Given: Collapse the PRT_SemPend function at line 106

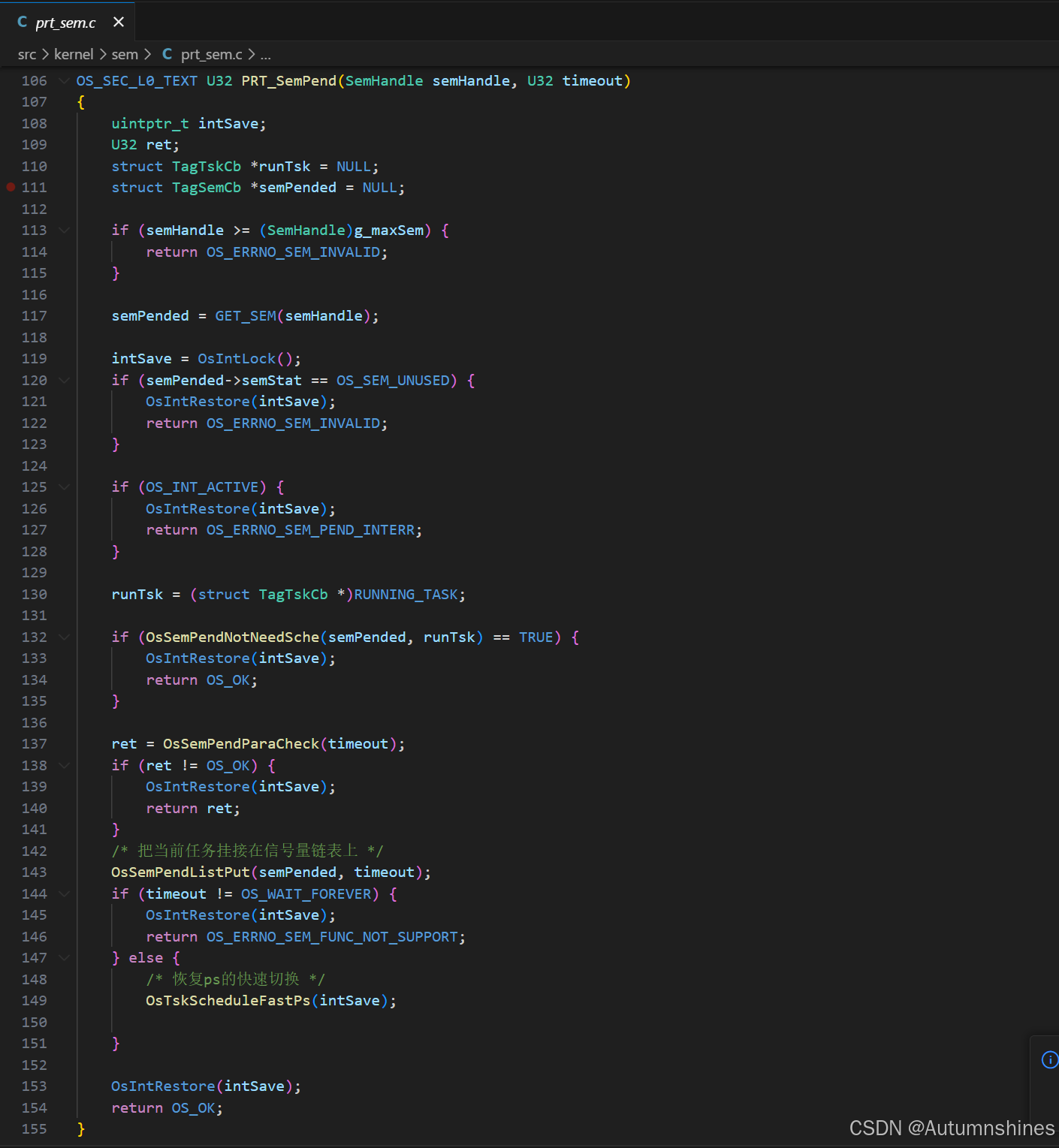Looking at the screenshot, I should coord(64,80).
